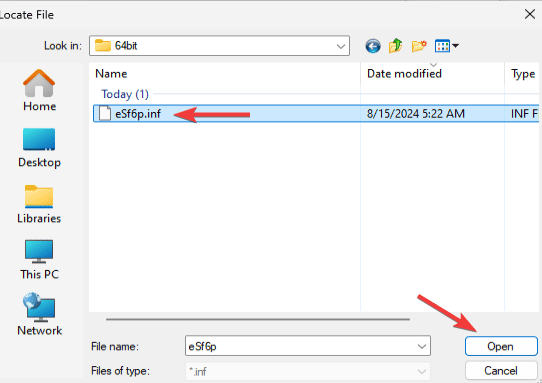Go up one folder level

tap(395, 46)
